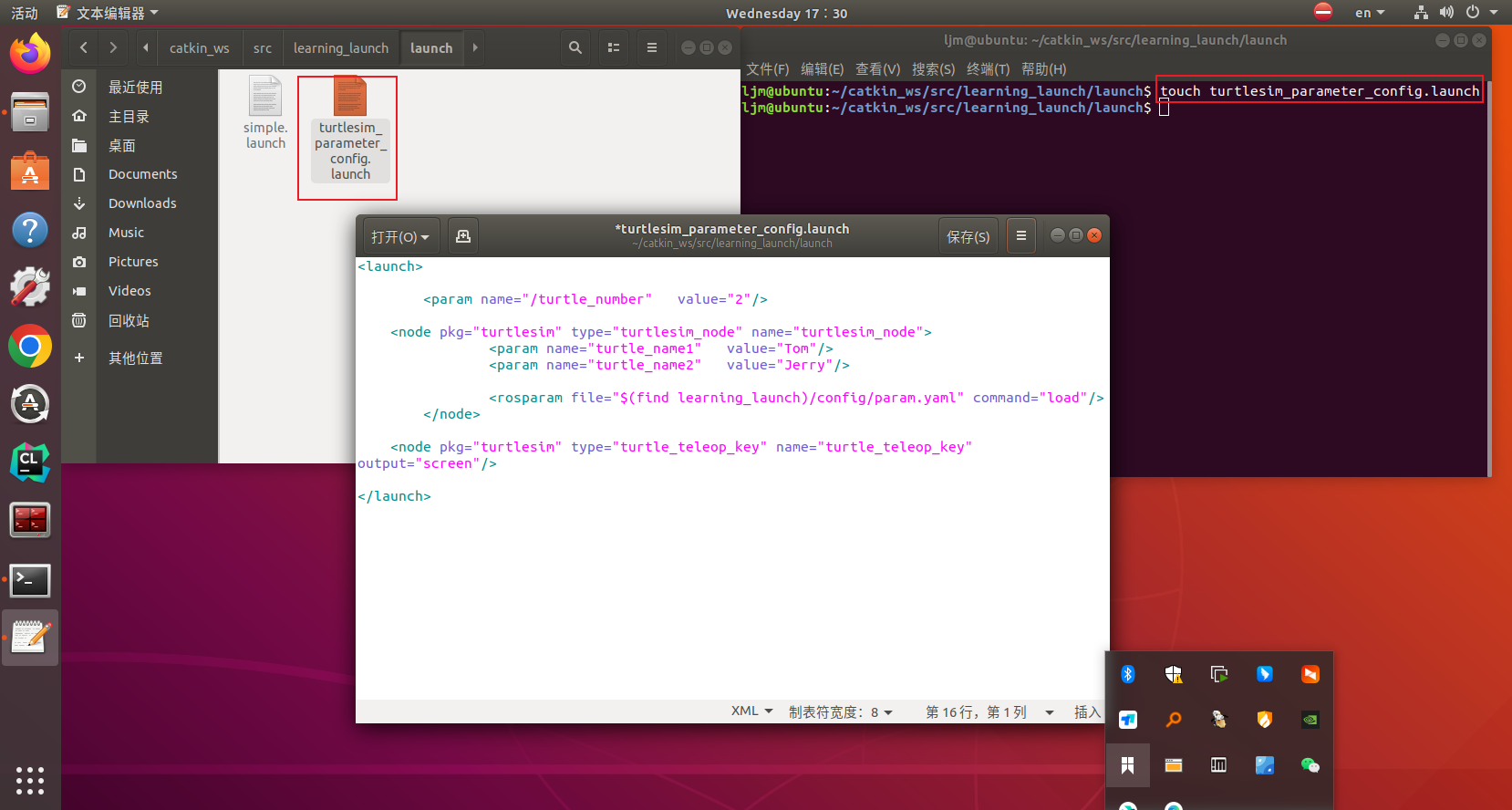Select the simple.launch file
This screenshot has width=1512, height=810.
coord(265,113)
